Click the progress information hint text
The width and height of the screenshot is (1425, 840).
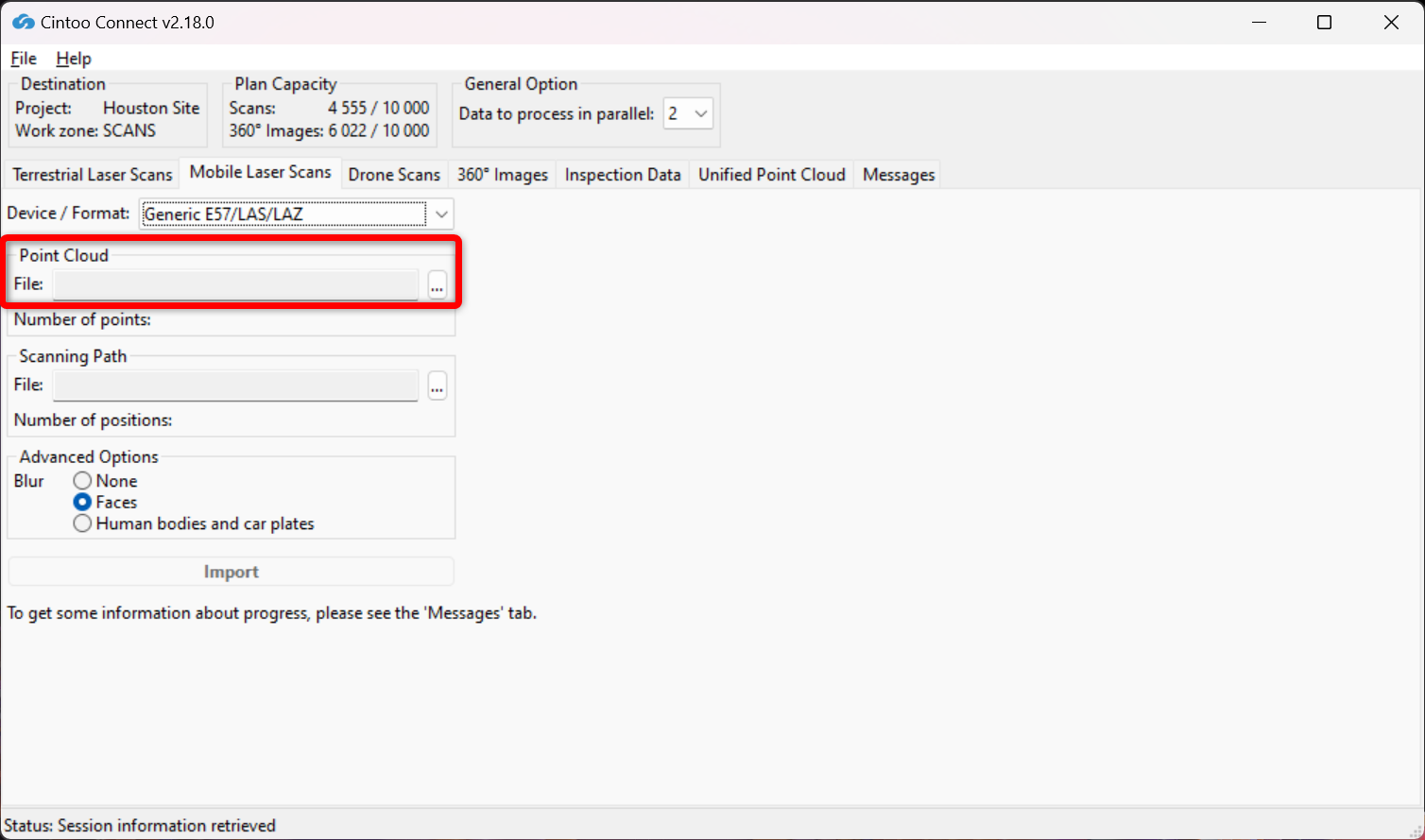pos(272,613)
